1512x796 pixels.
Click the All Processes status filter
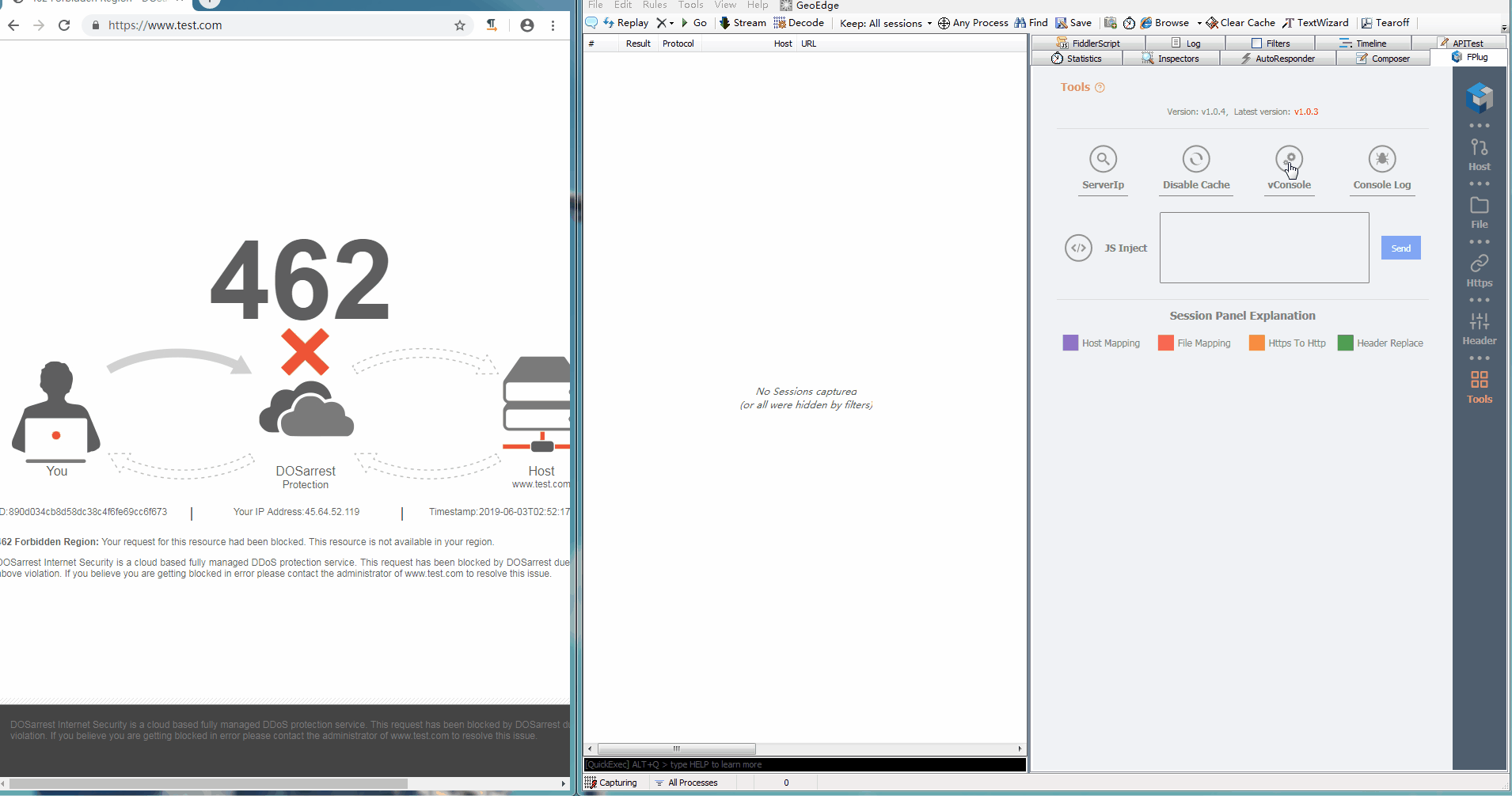(x=686, y=783)
